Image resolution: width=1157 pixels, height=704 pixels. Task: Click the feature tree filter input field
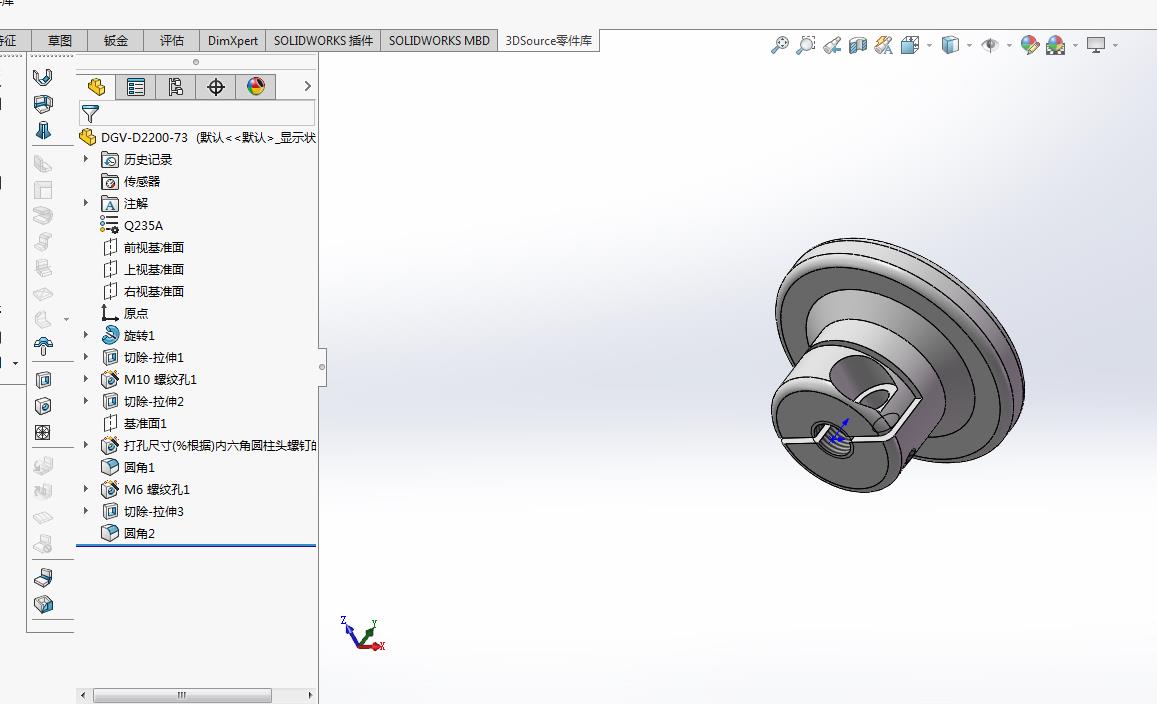pos(197,113)
